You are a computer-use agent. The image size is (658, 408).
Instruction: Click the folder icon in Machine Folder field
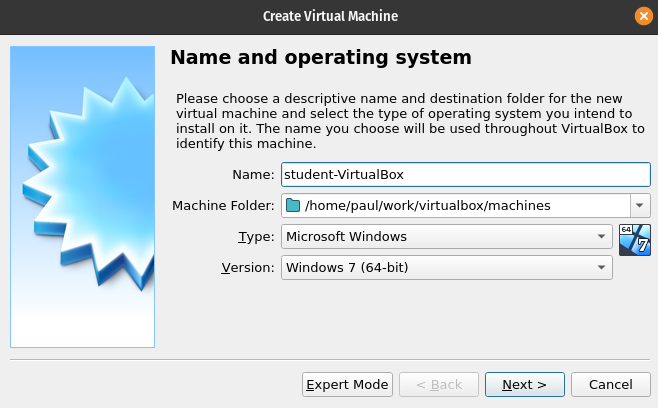[293, 206]
